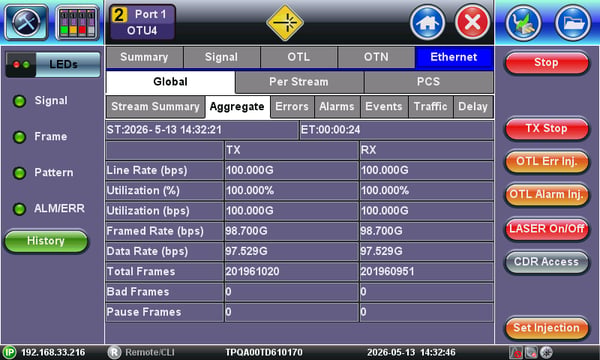Select the Ethernet tab
This screenshot has height=360, width=600.
[454, 57]
